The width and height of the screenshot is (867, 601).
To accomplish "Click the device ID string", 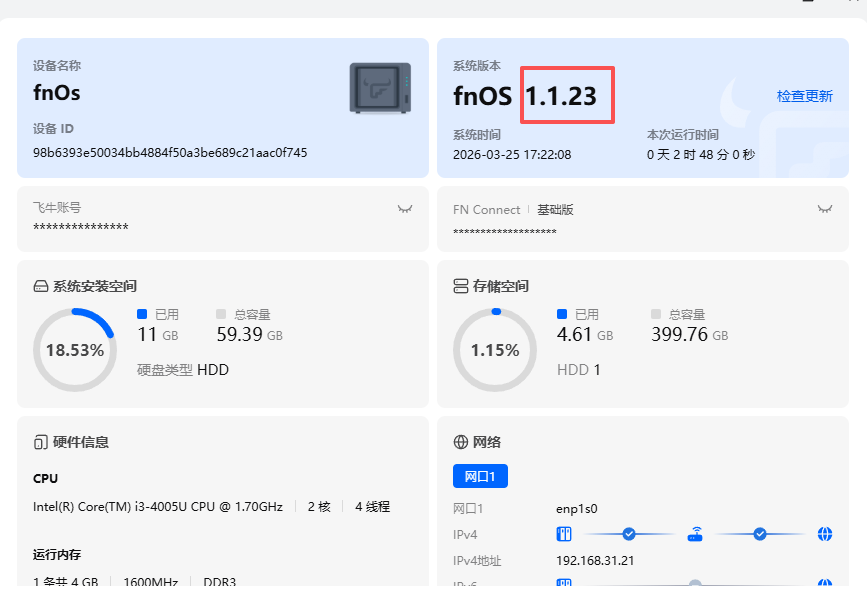I will (170, 153).
